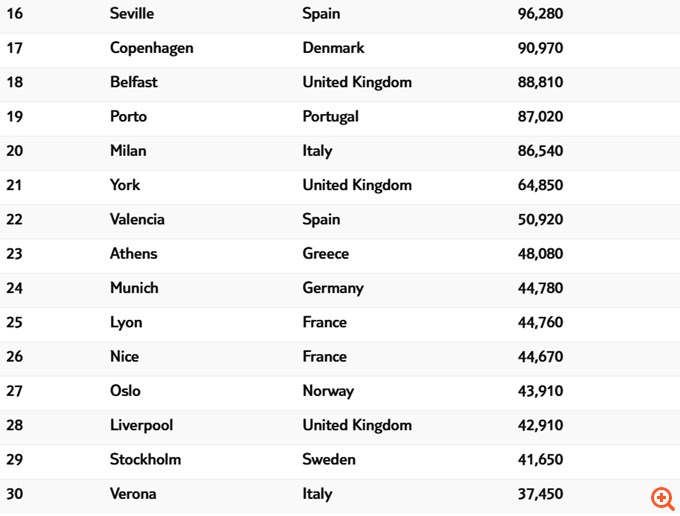
Task: Click the value 96,280
Action: 542,14
